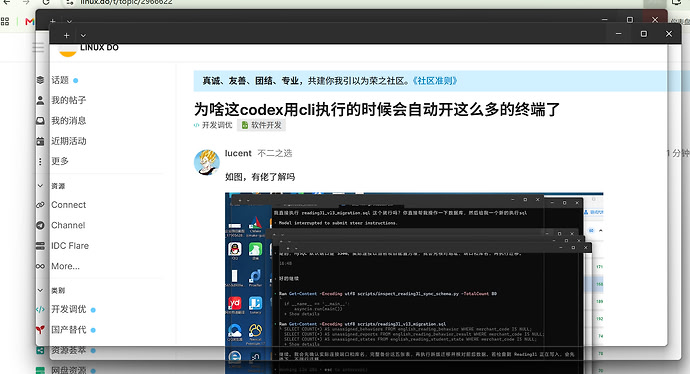Click the topic title 为啥这codex用cli执行

pyautogui.click(x=377, y=109)
